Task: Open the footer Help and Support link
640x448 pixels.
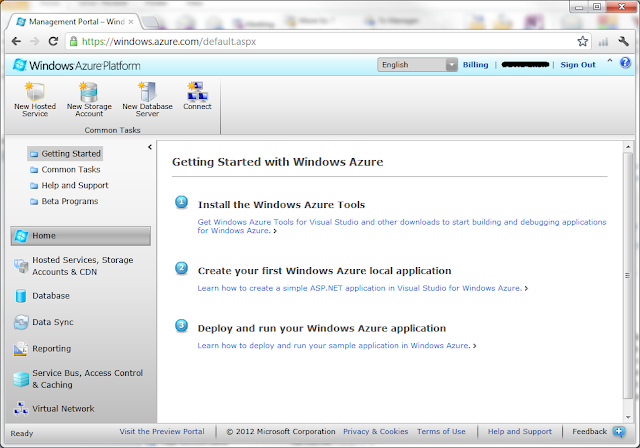Action: [x=520, y=431]
